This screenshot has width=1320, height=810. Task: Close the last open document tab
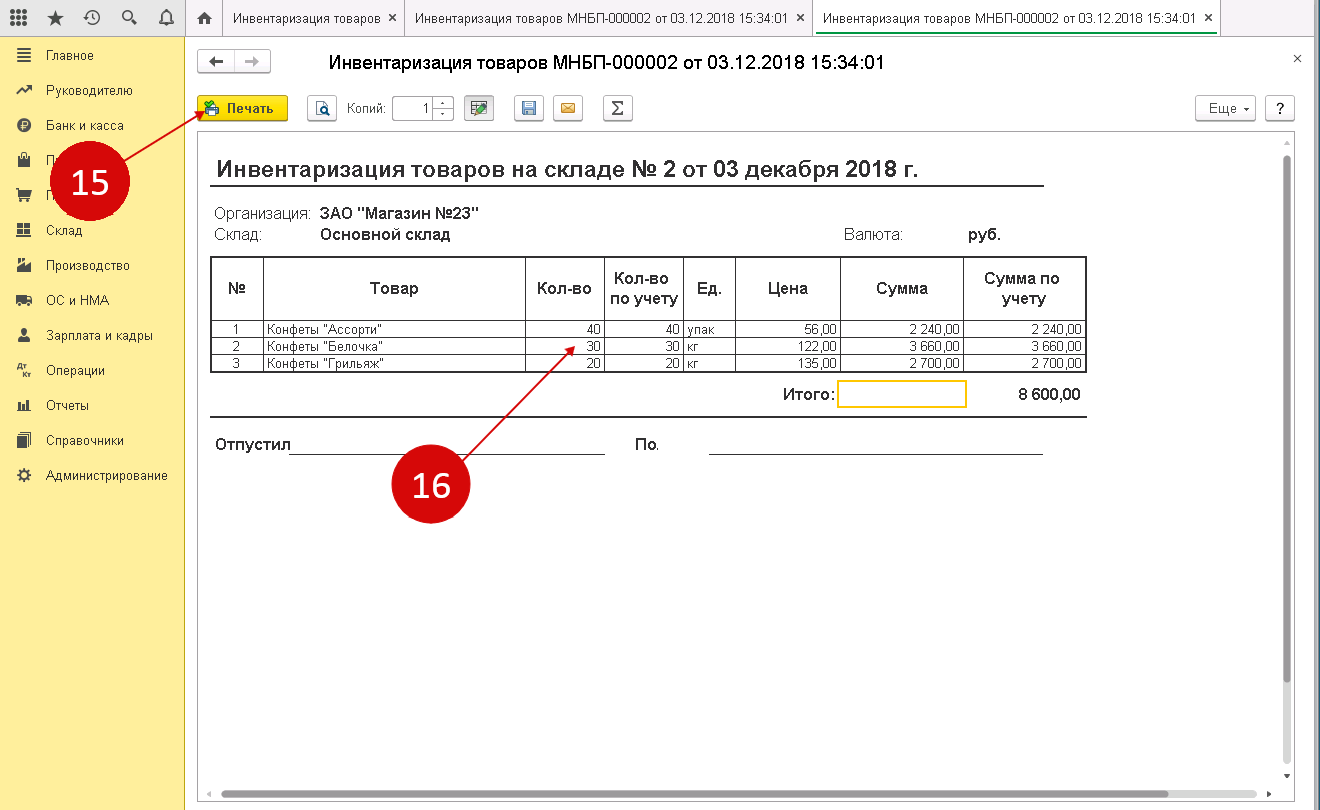point(1208,18)
